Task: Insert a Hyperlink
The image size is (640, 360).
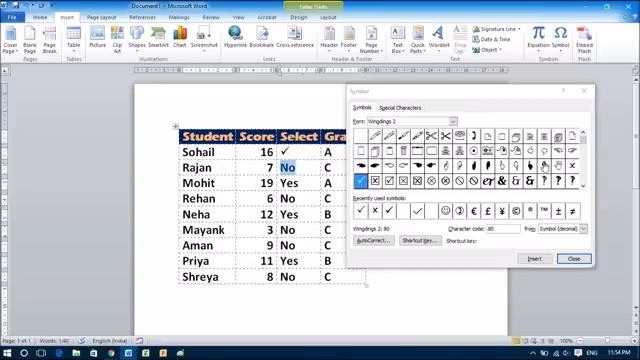Action: [x=236, y=38]
